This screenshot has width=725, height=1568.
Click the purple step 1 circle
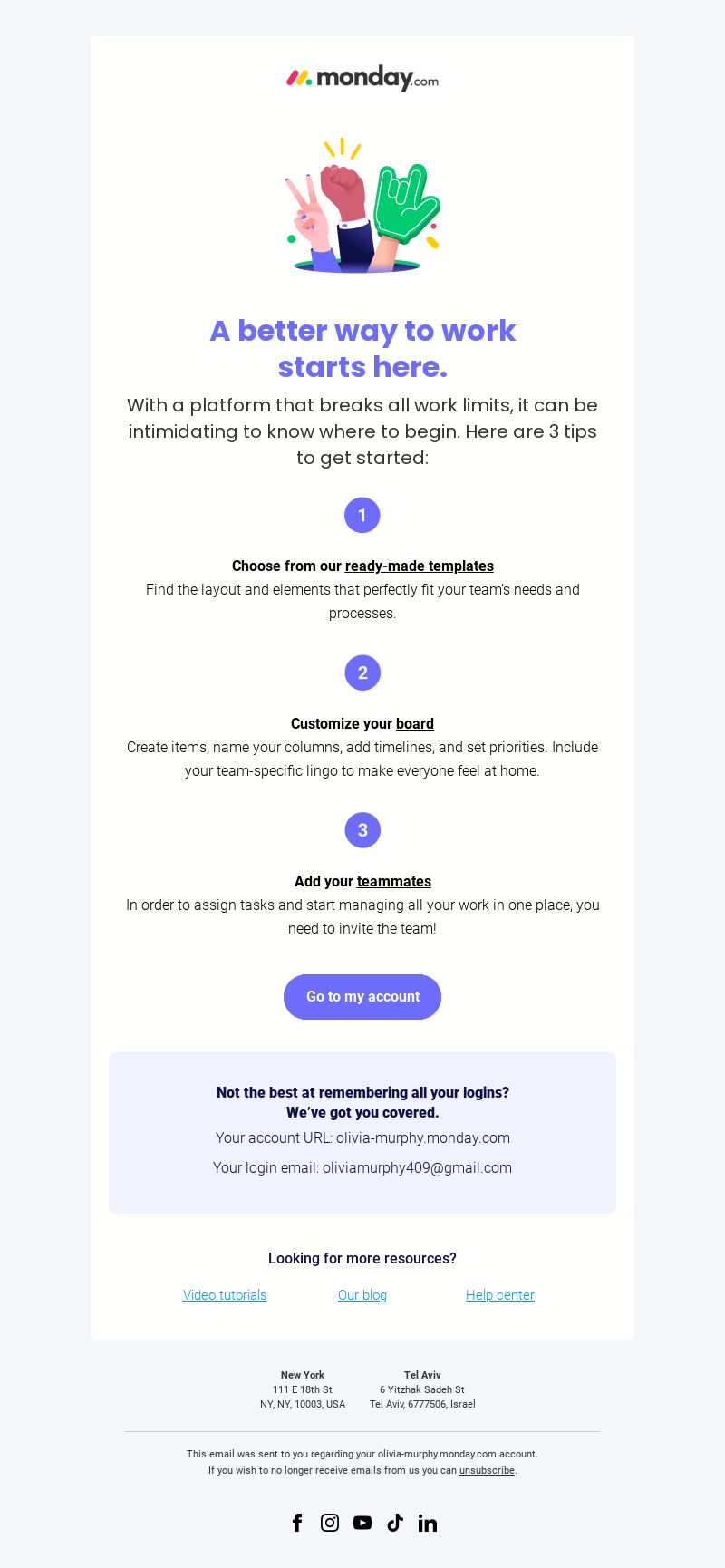[x=362, y=516]
